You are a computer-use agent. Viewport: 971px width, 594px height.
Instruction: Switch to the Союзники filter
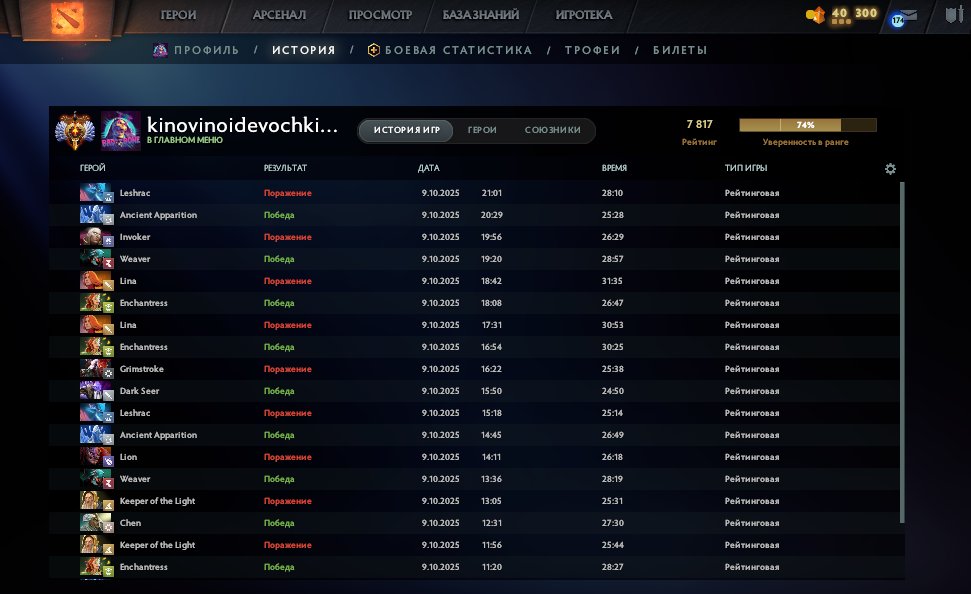552,131
